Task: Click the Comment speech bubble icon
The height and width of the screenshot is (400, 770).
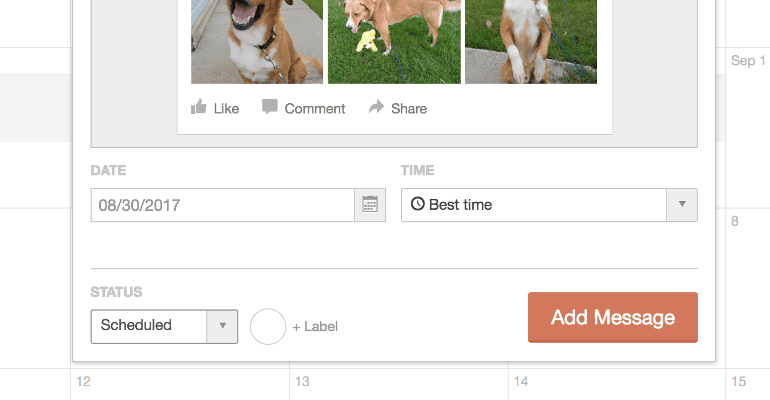Action: 270,107
